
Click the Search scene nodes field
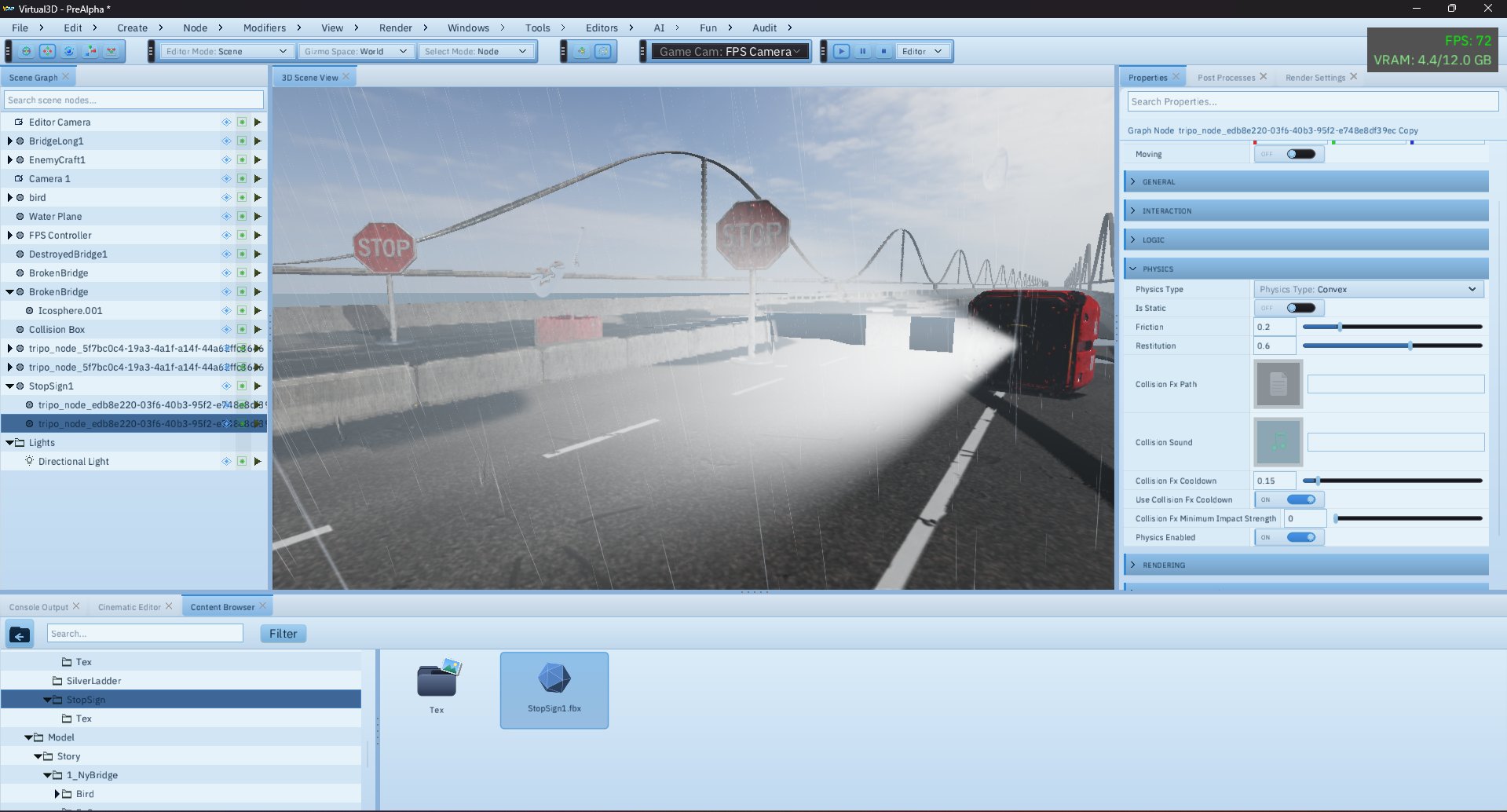coord(134,100)
